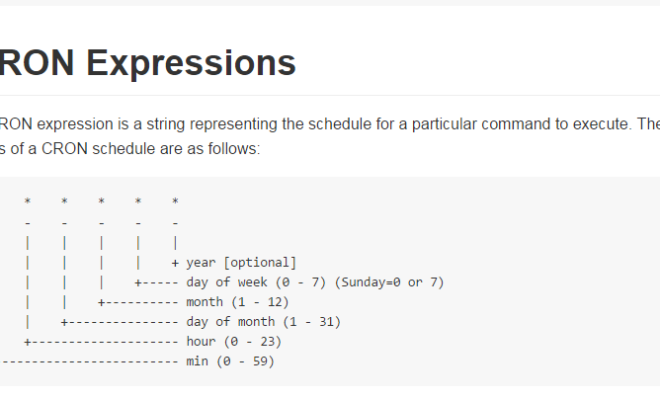Click the 'RON Expressions' page heading
This screenshot has height=400, width=660.
[x=148, y=63]
